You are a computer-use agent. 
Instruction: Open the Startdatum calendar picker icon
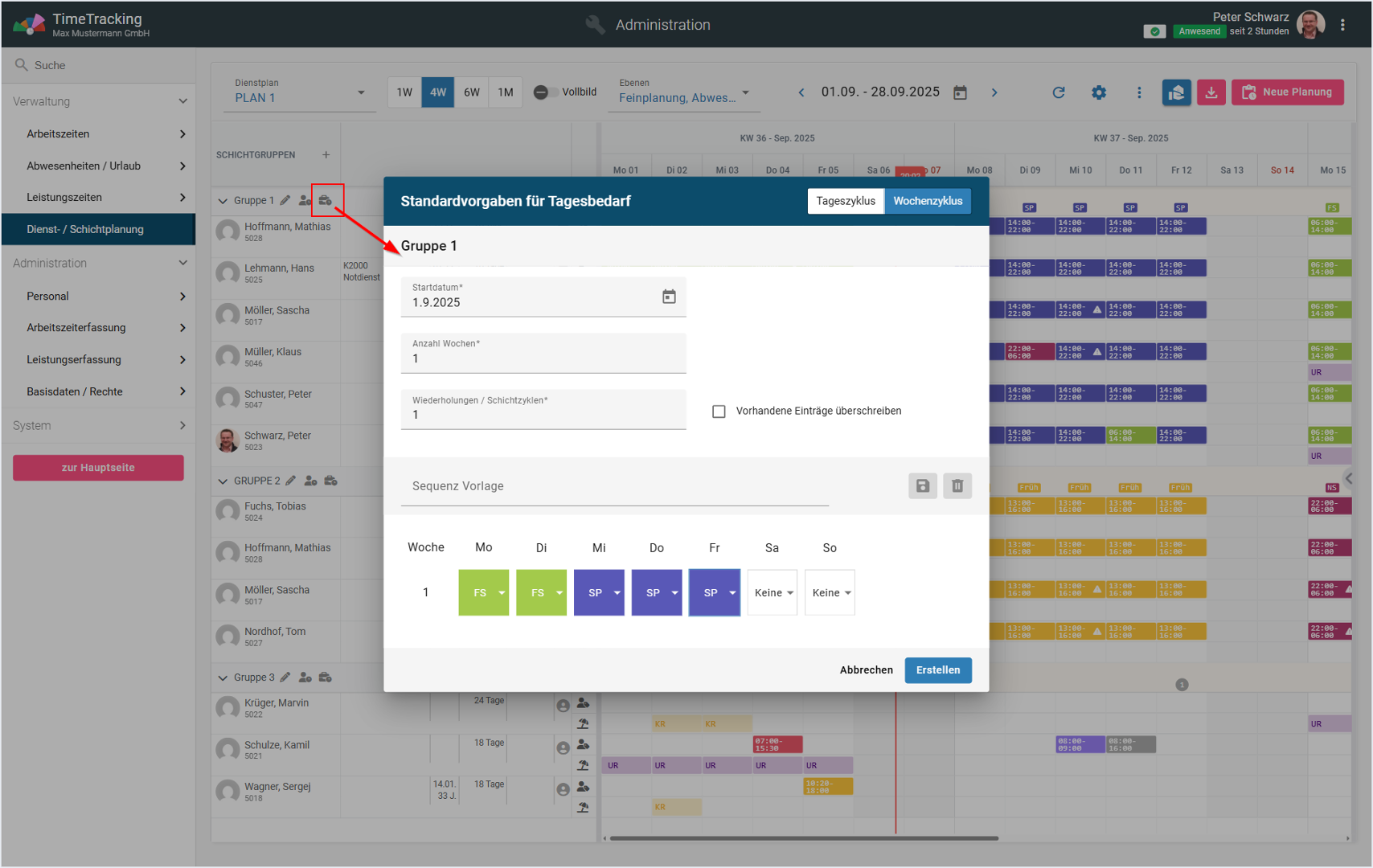coord(668,297)
